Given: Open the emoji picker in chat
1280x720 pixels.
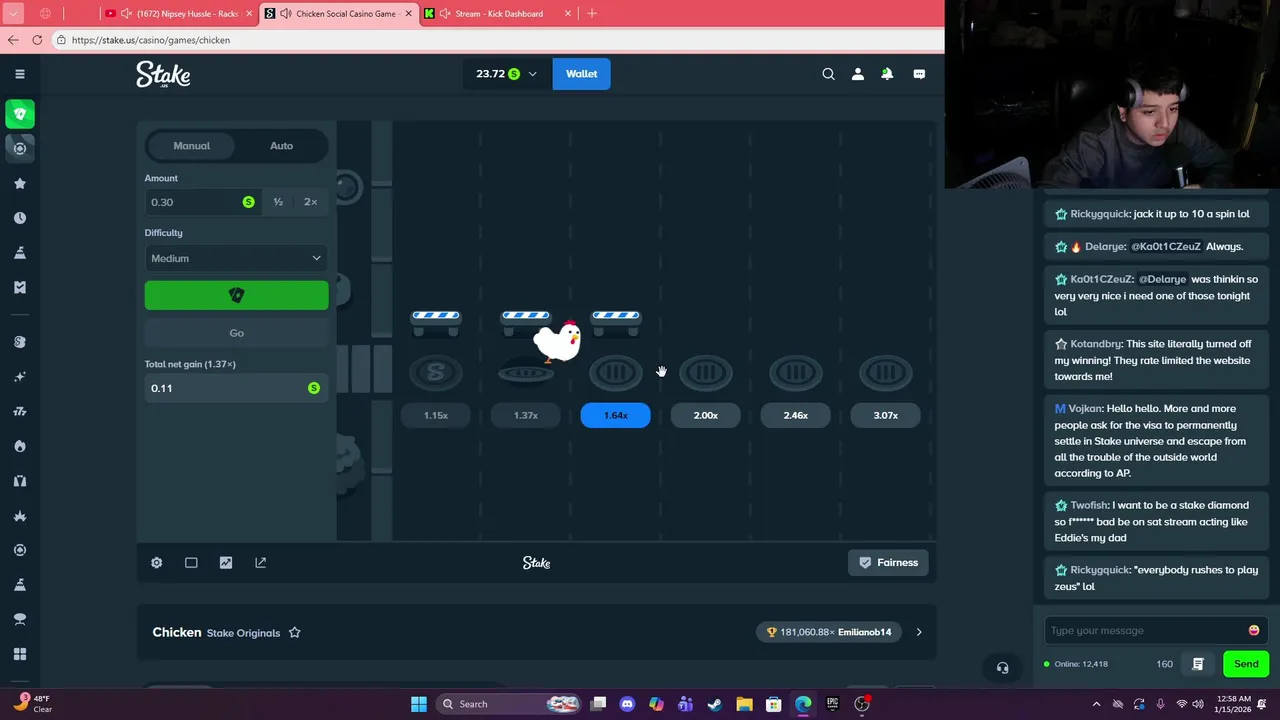Looking at the screenshot, I should point(1254,630).
